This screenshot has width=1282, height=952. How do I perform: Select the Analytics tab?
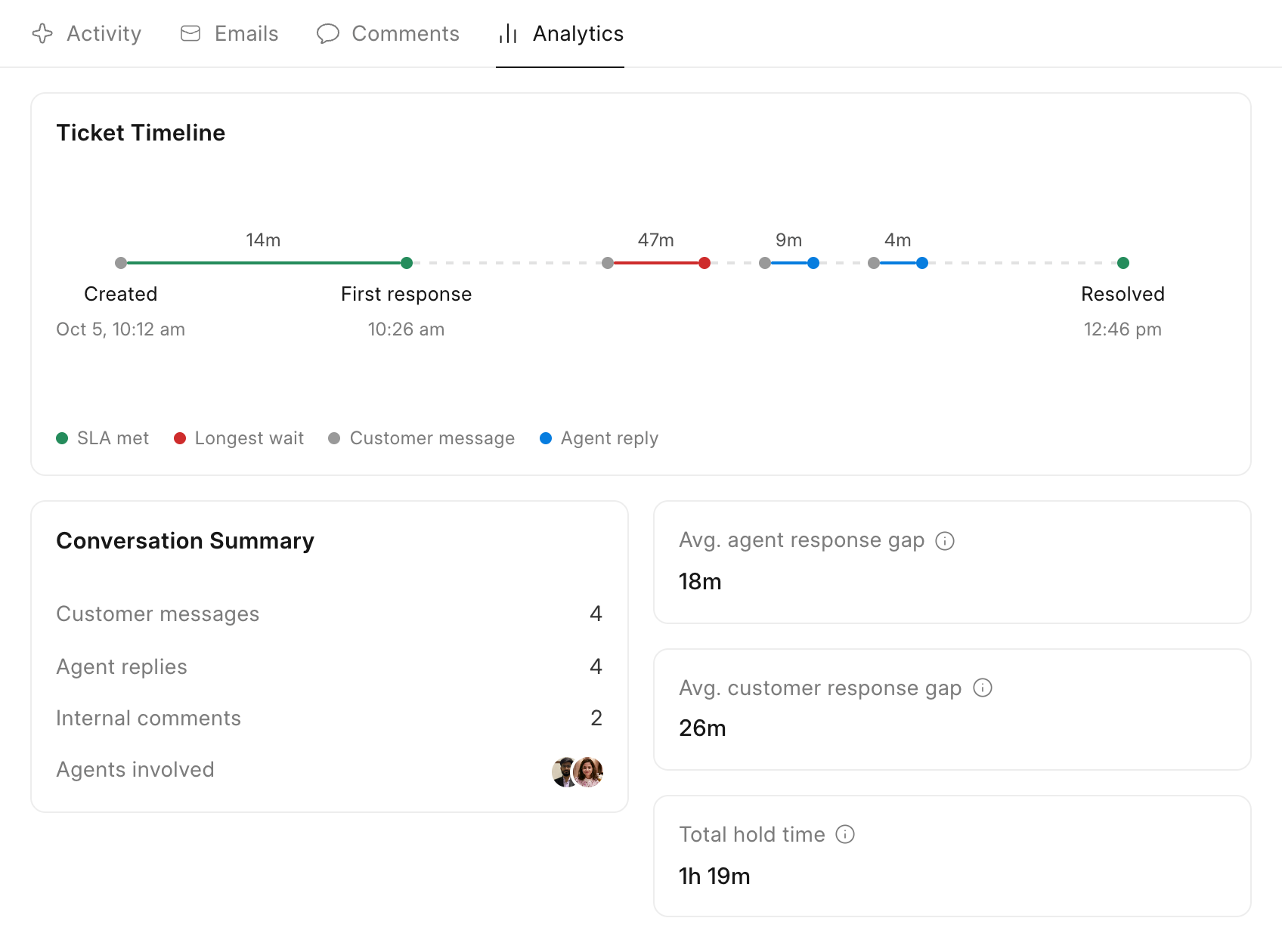[560, 34]
